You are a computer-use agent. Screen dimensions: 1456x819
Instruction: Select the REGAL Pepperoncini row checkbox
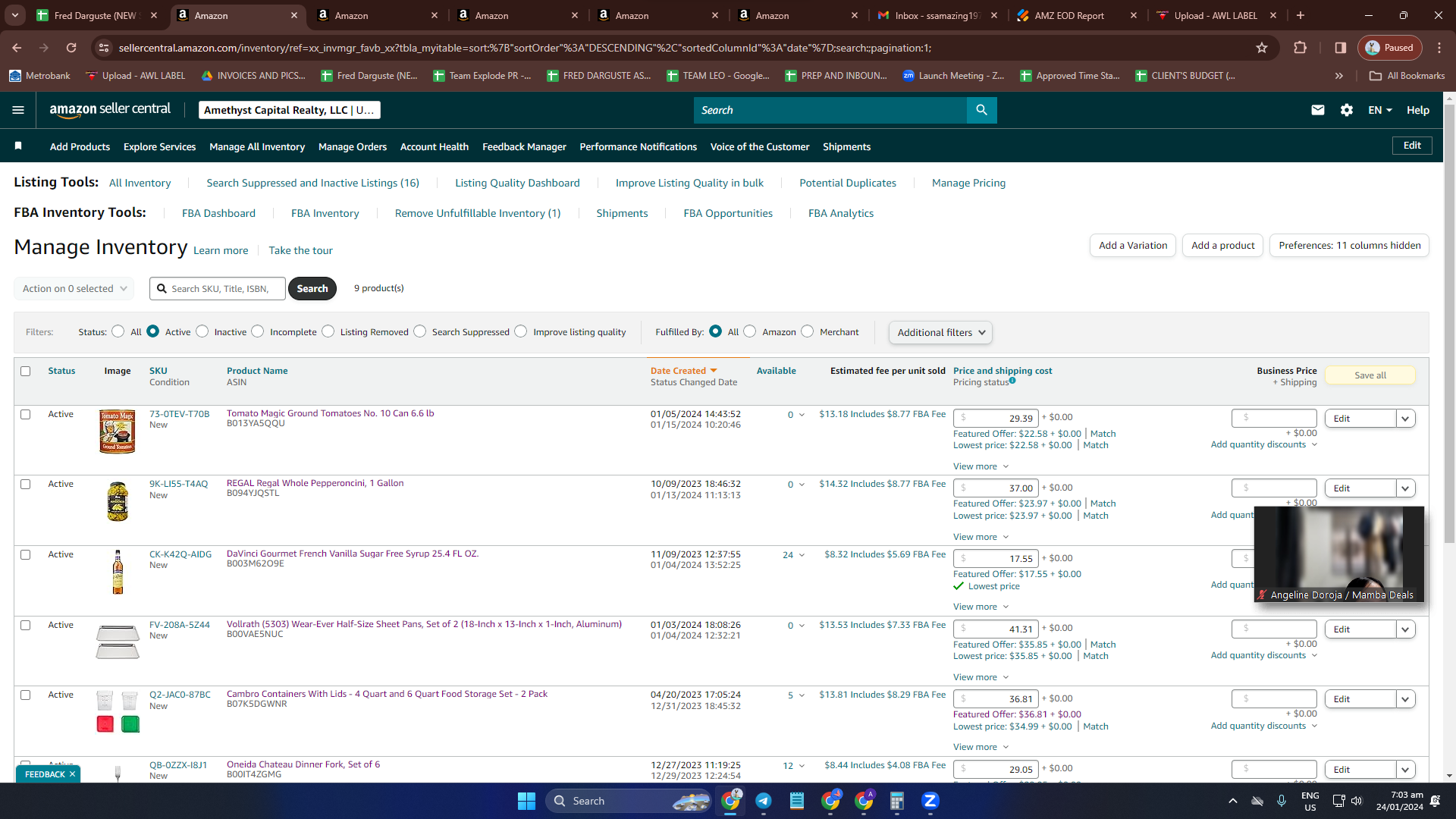(x=26, y=485)
